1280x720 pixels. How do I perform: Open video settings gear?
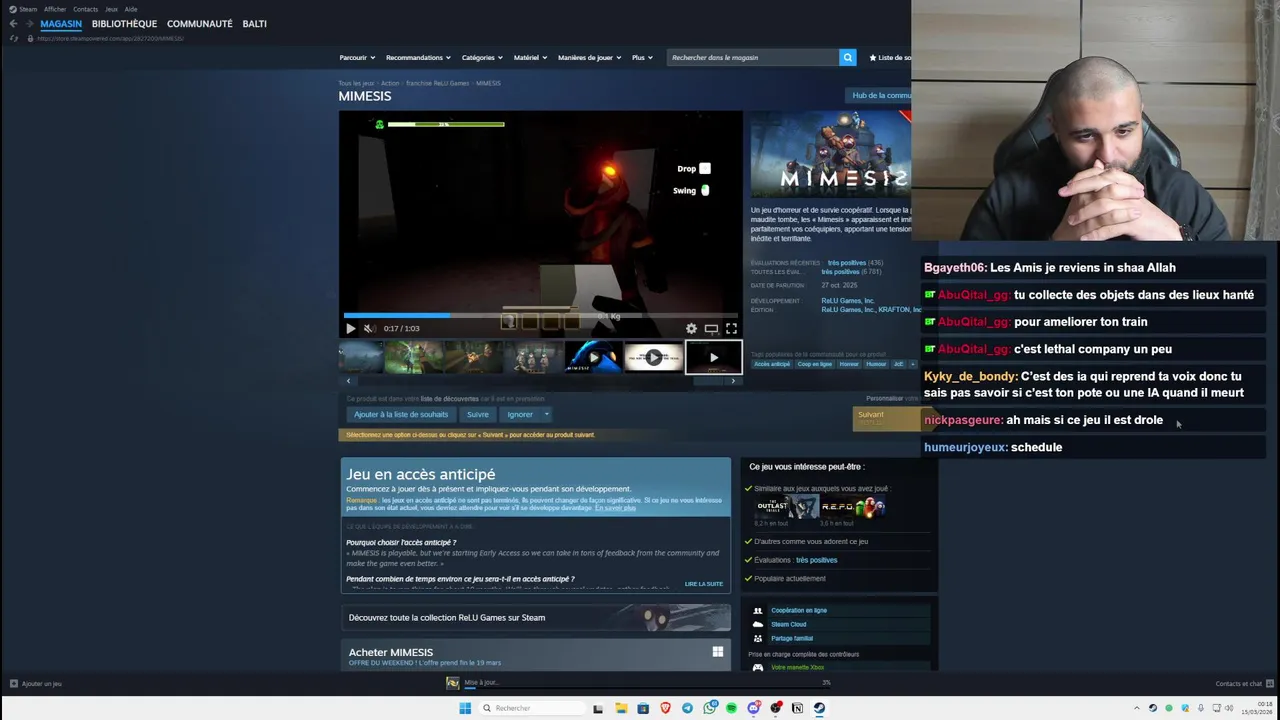[691, 328]
